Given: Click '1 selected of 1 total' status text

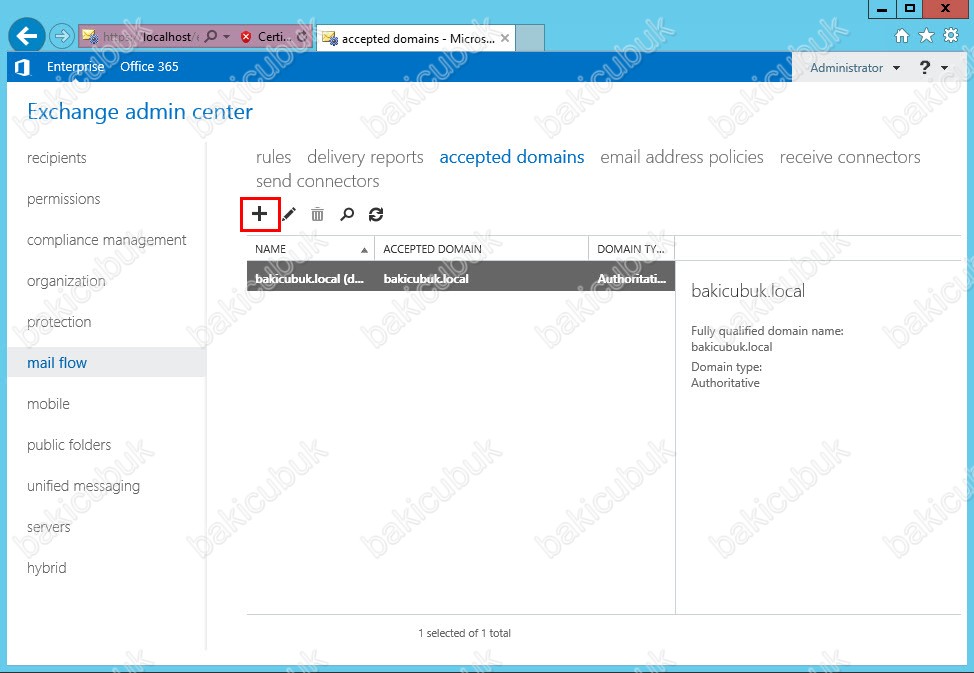Looking at the screenshot, I should coord(465,633).
